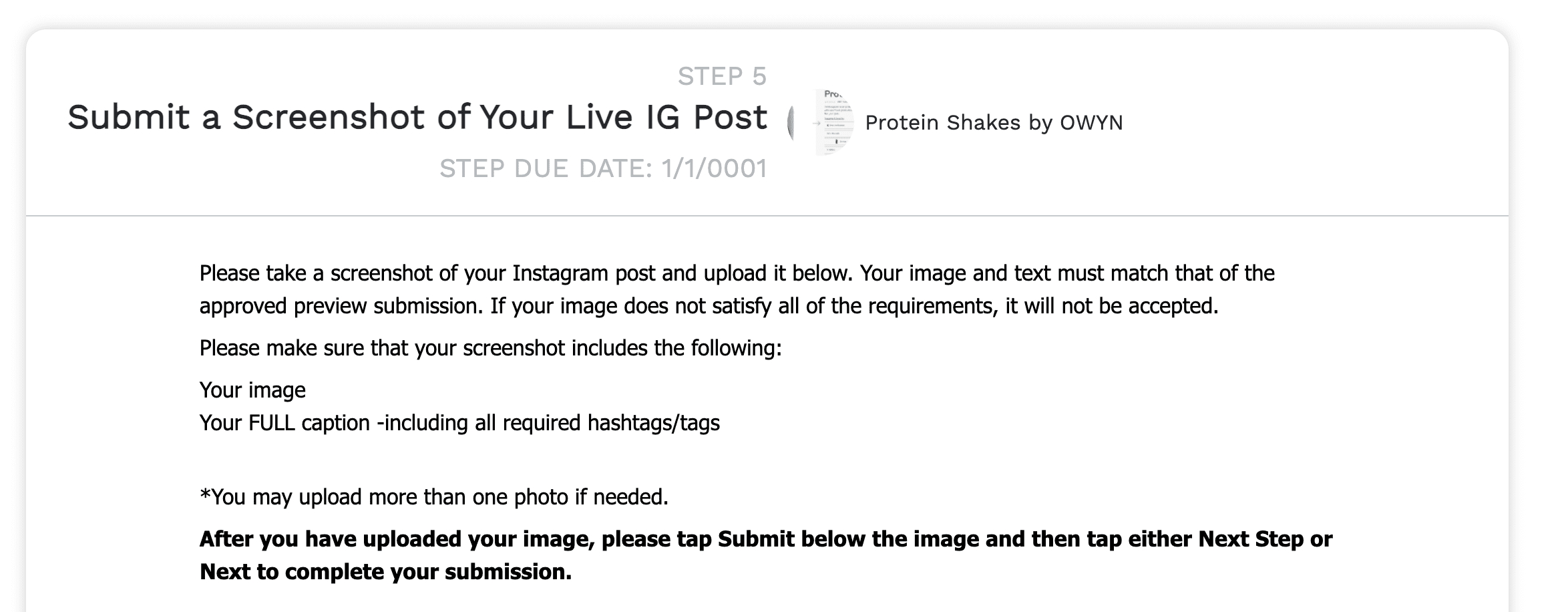The height and width of the screenshot is (612, 1568).
Task: Click the bold Next Step text
Action: [x=1250, y=539]
